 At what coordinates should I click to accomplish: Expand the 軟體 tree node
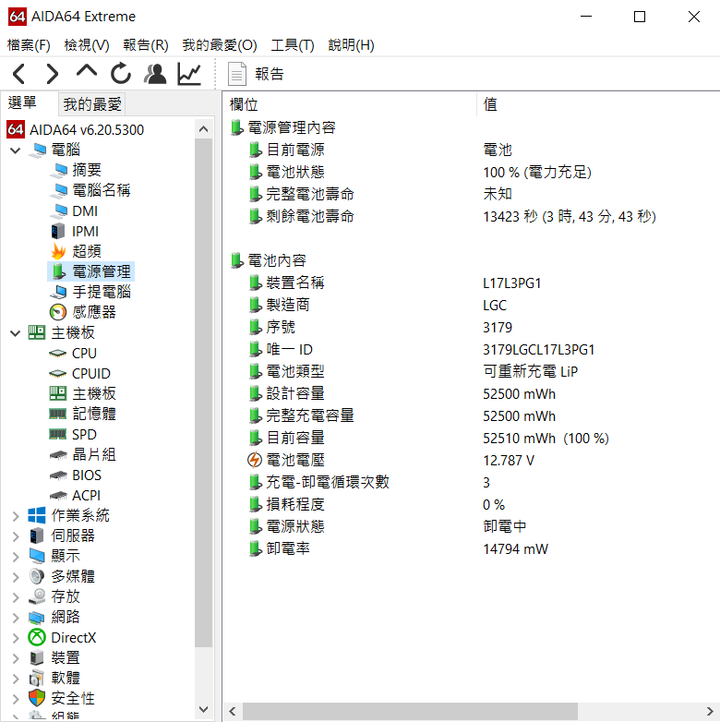pos(16,678)
